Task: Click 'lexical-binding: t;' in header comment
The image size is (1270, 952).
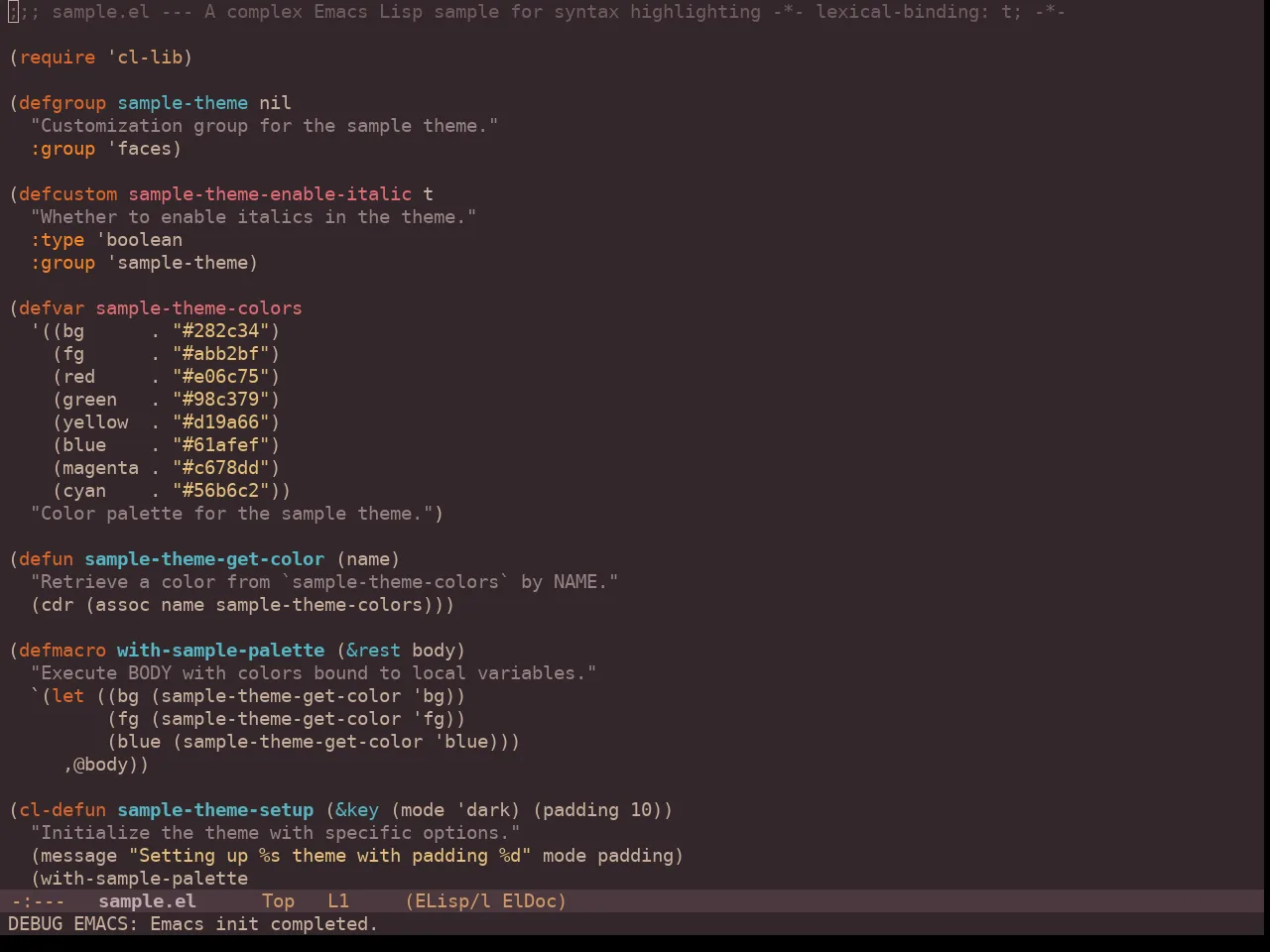Action: (919, 12)
